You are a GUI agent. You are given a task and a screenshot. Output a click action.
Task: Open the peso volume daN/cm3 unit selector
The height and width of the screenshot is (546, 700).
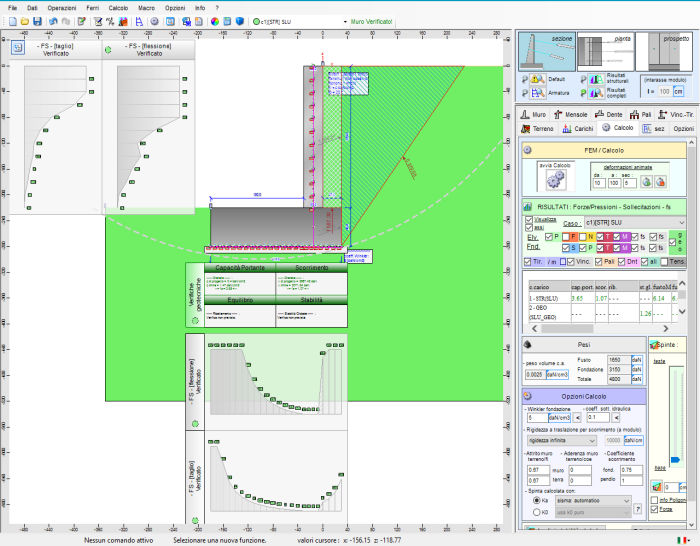point(558,375)
